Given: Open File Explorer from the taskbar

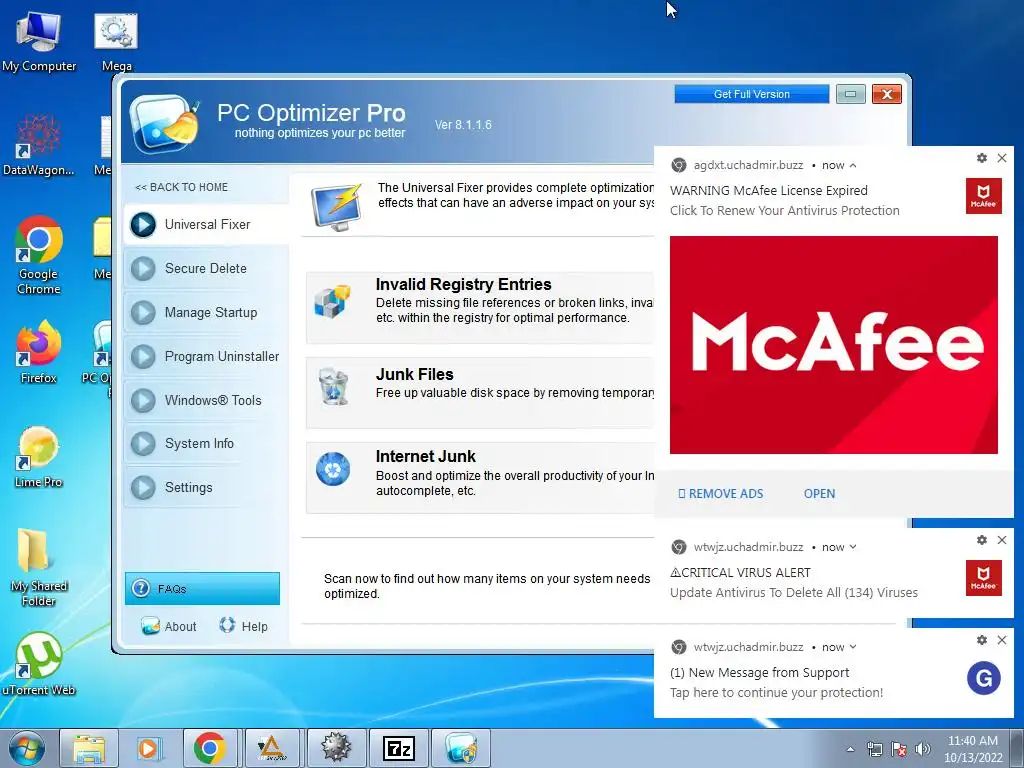Looking at the screenshot, I should pyautogui.click(x=89, y=748).
